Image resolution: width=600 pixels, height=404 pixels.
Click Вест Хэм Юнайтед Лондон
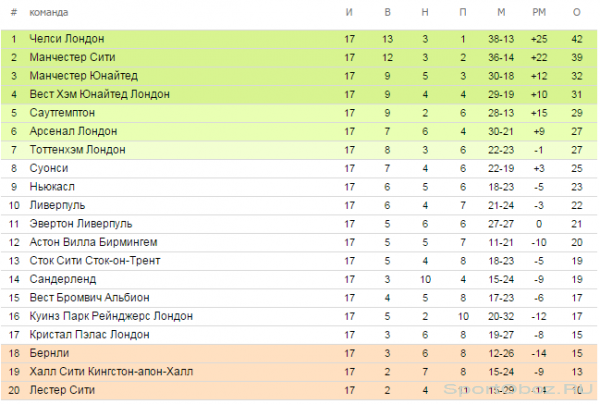pyautogui.click(x=99, y=94)
